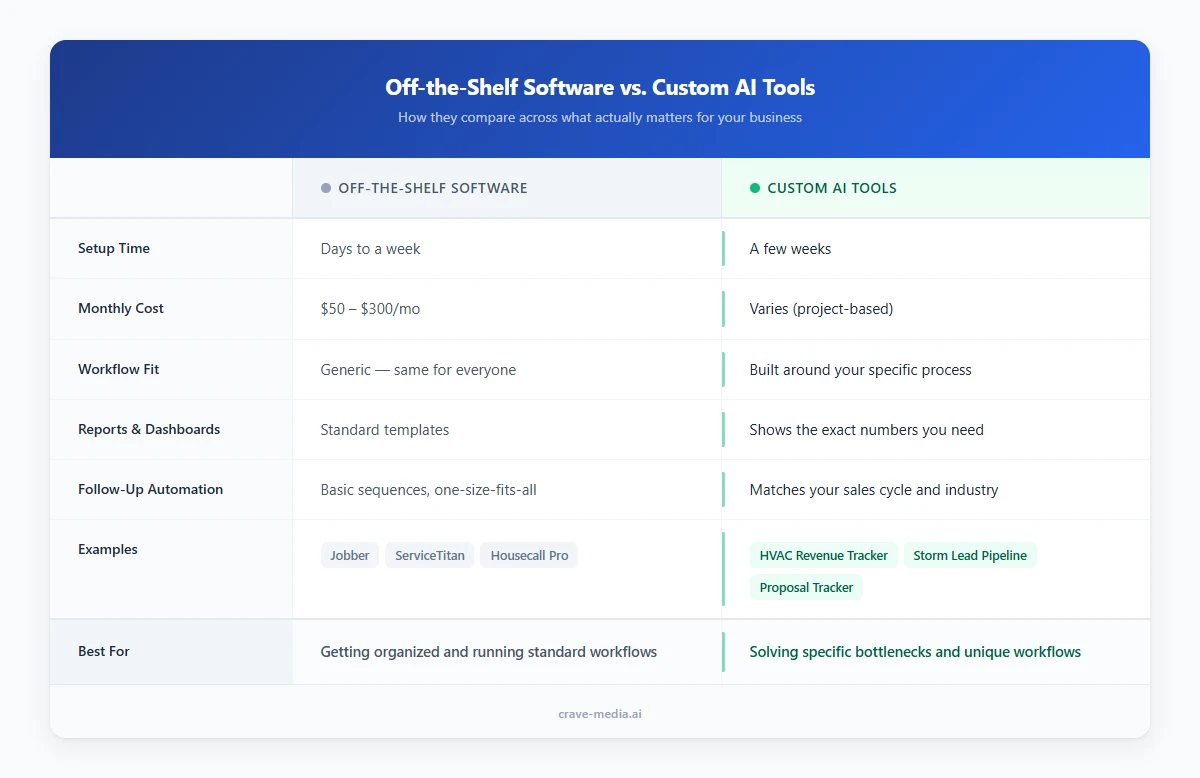Select the Housecall Pro pill tag

pyautogui.click(x=528, y=555)
